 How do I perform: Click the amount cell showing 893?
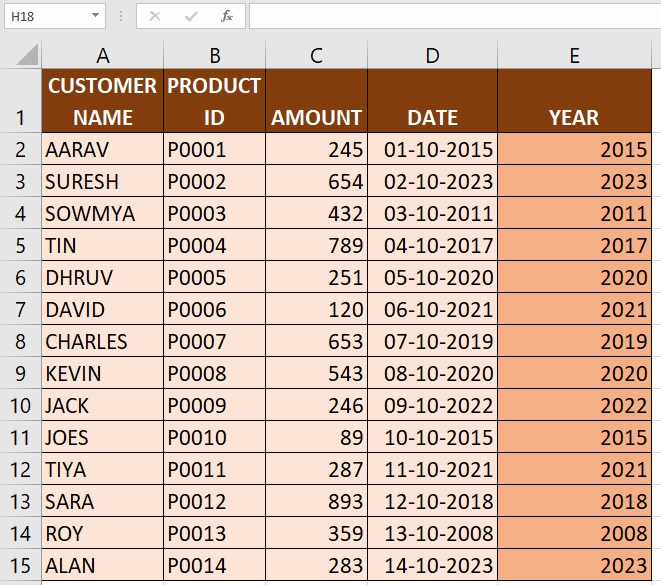[316, 502]
